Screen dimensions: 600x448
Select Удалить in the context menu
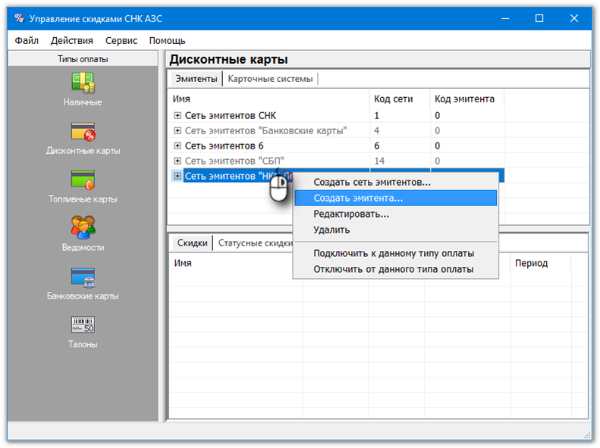pos(331,230)
